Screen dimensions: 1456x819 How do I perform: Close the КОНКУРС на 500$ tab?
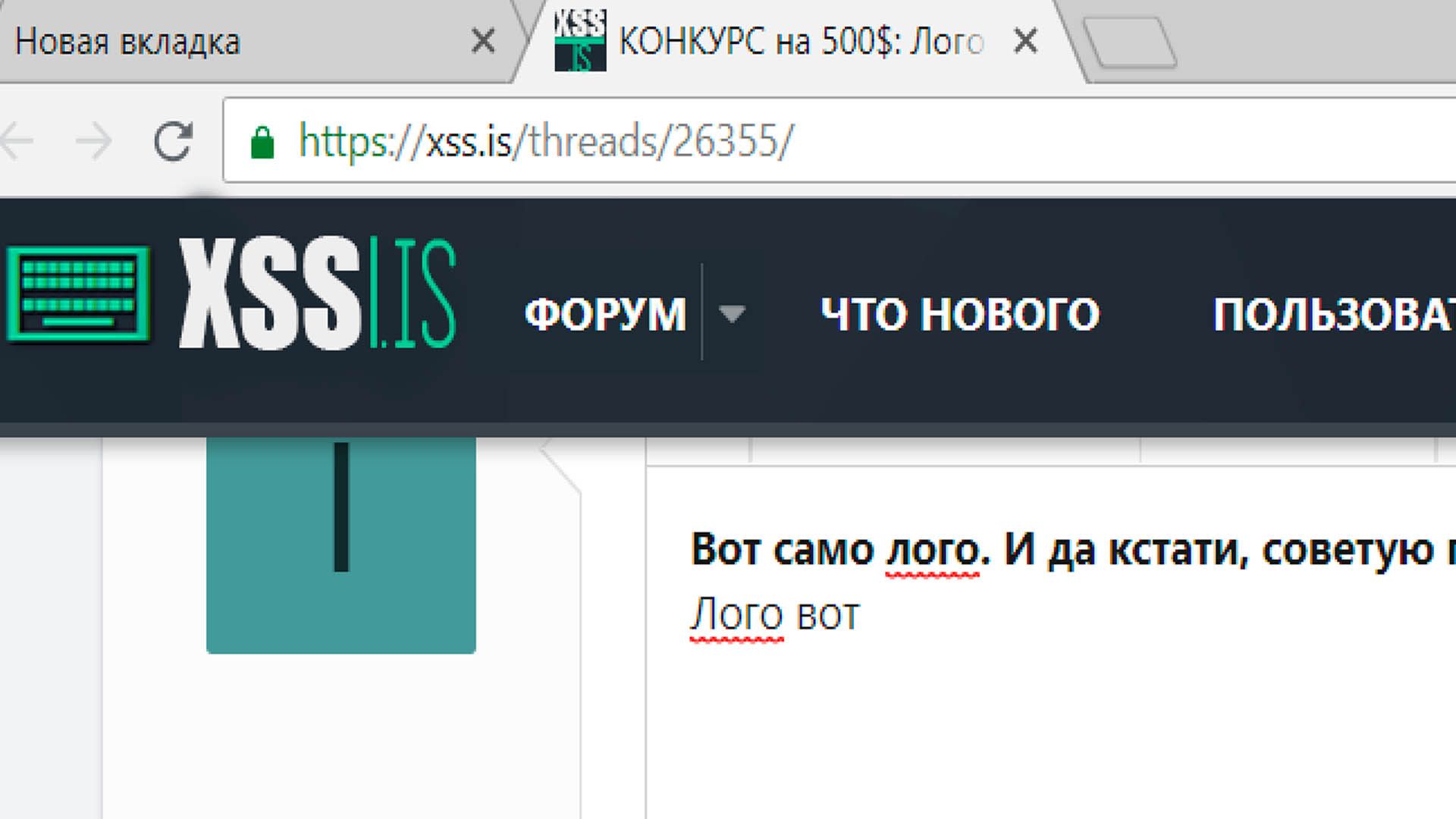(x=1025, y=42)
